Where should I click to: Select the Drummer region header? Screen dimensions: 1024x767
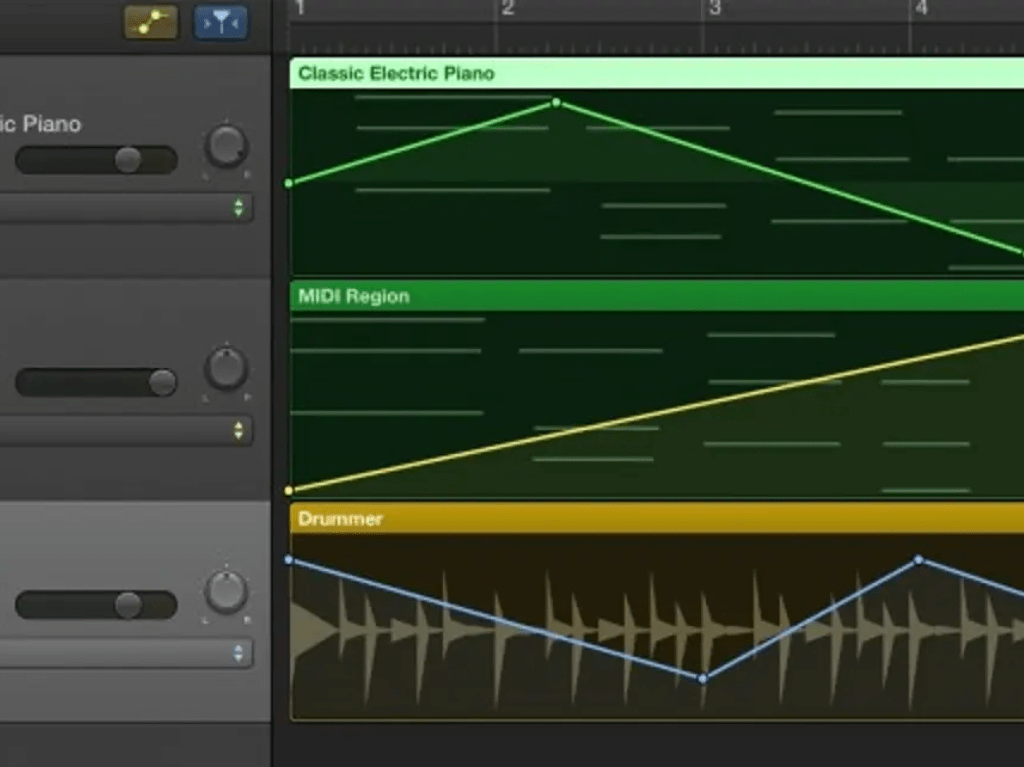pyautogui.click(x=656, y=519)
